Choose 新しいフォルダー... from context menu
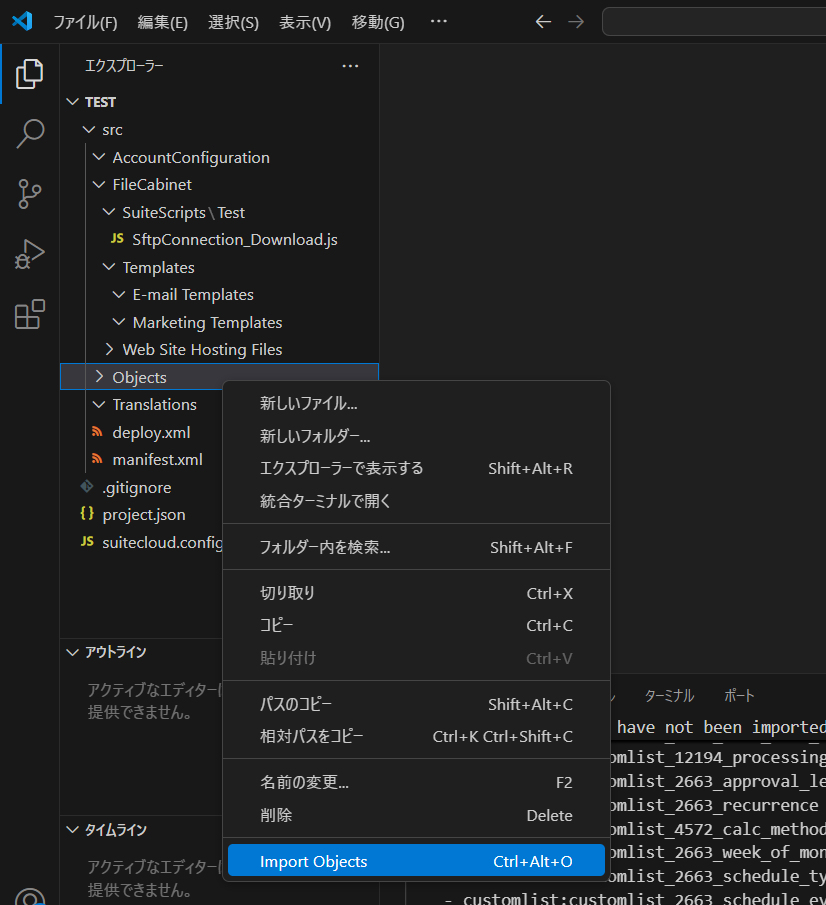This screenshot has height=905, width=826. click(416, 436)
